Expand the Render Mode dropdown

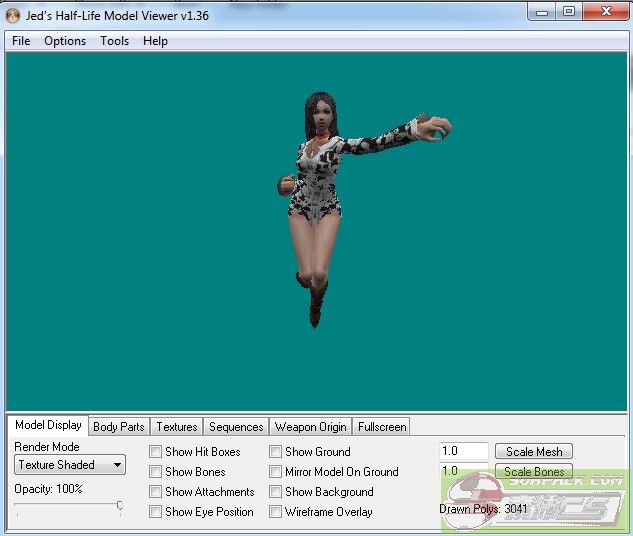(x=70, y=465)
